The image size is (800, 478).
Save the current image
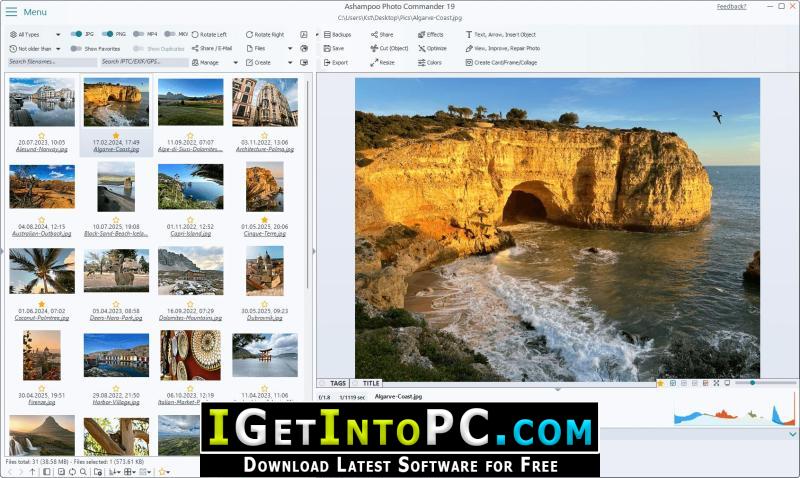point(334,48)
